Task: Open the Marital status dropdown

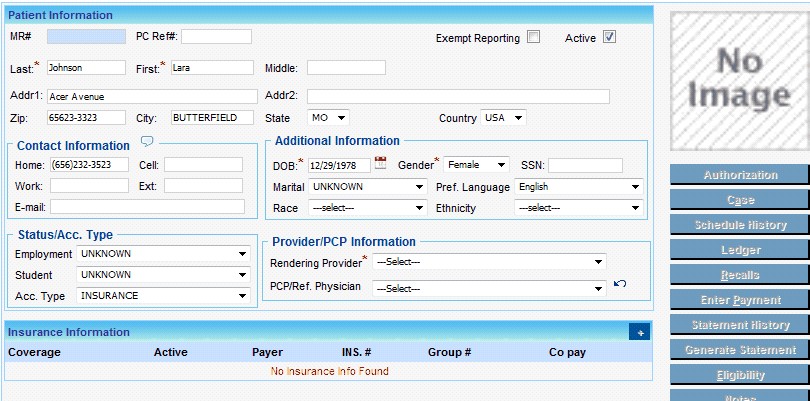Action: coord(368,187)
